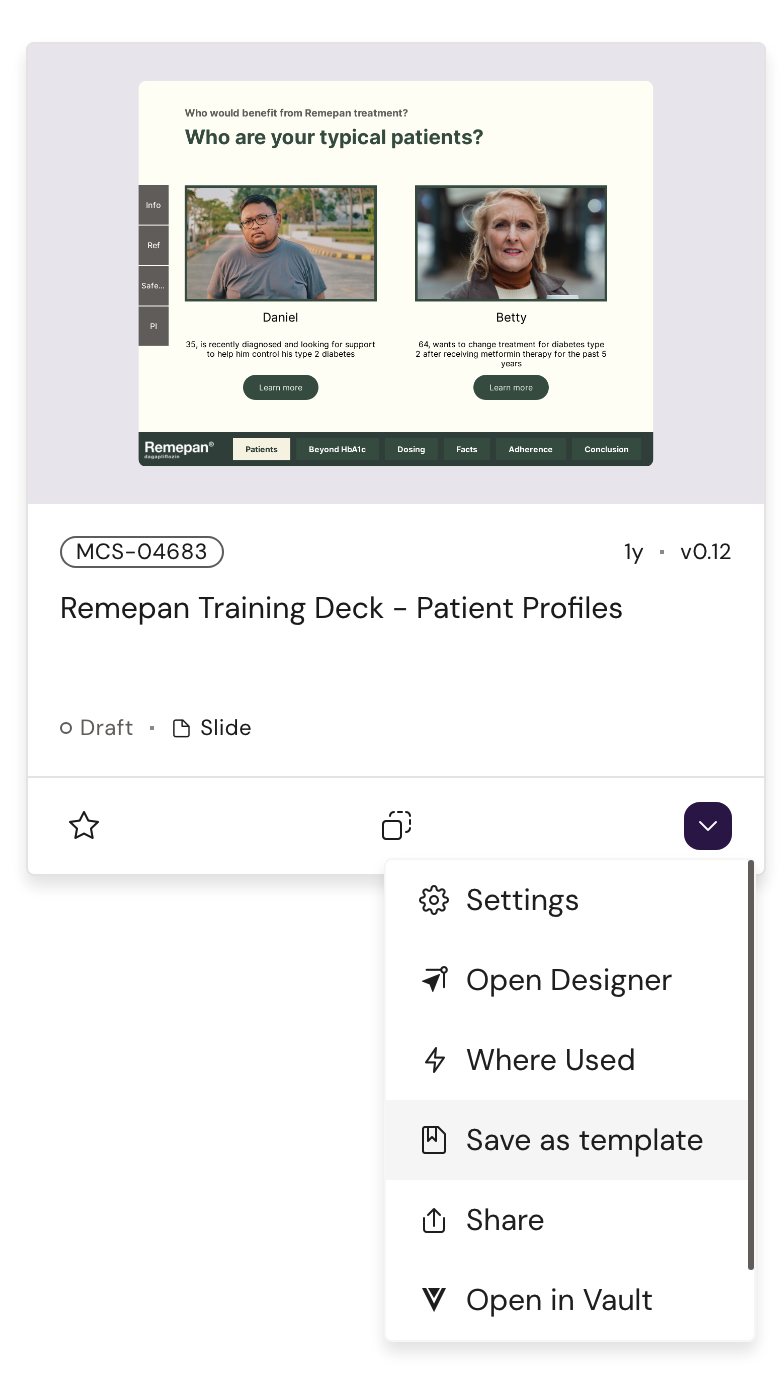Click the Vault logo icon
The image size is (784, 1384).
(x=434, y=1300)
